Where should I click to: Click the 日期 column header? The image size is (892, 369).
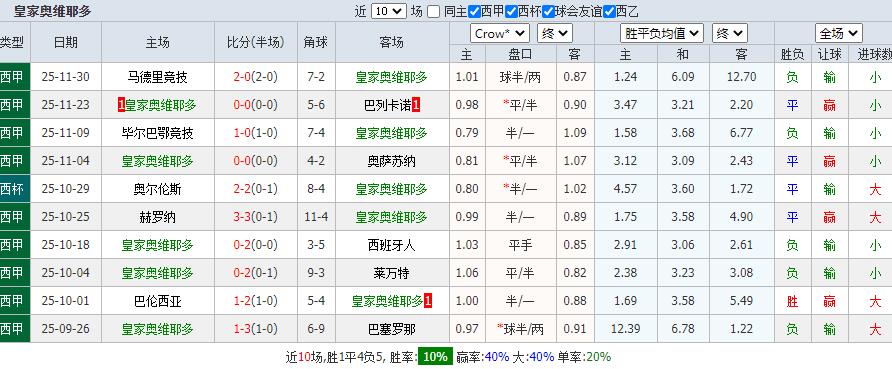pos(66,42)
